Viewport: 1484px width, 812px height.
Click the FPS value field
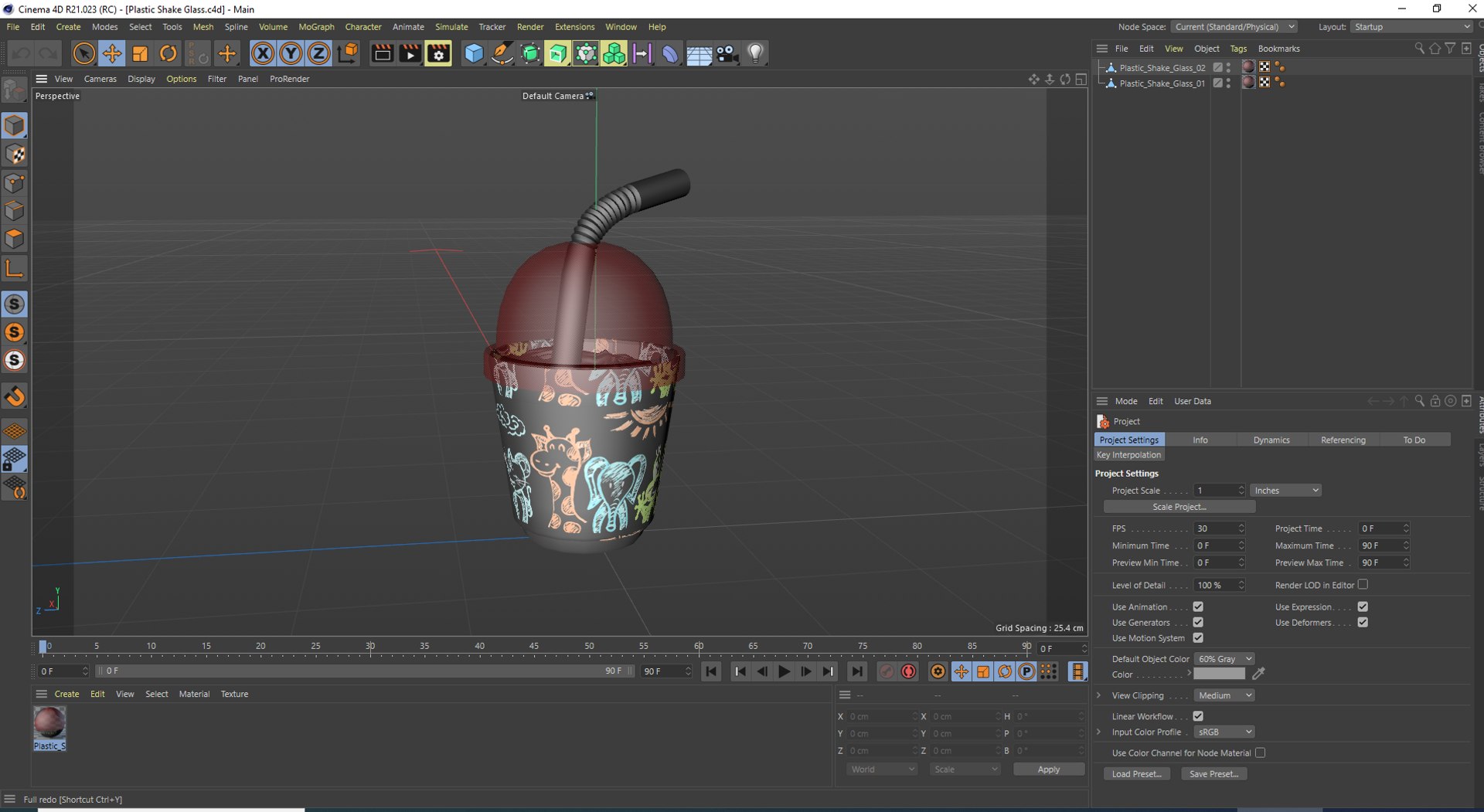[1215, 528]
